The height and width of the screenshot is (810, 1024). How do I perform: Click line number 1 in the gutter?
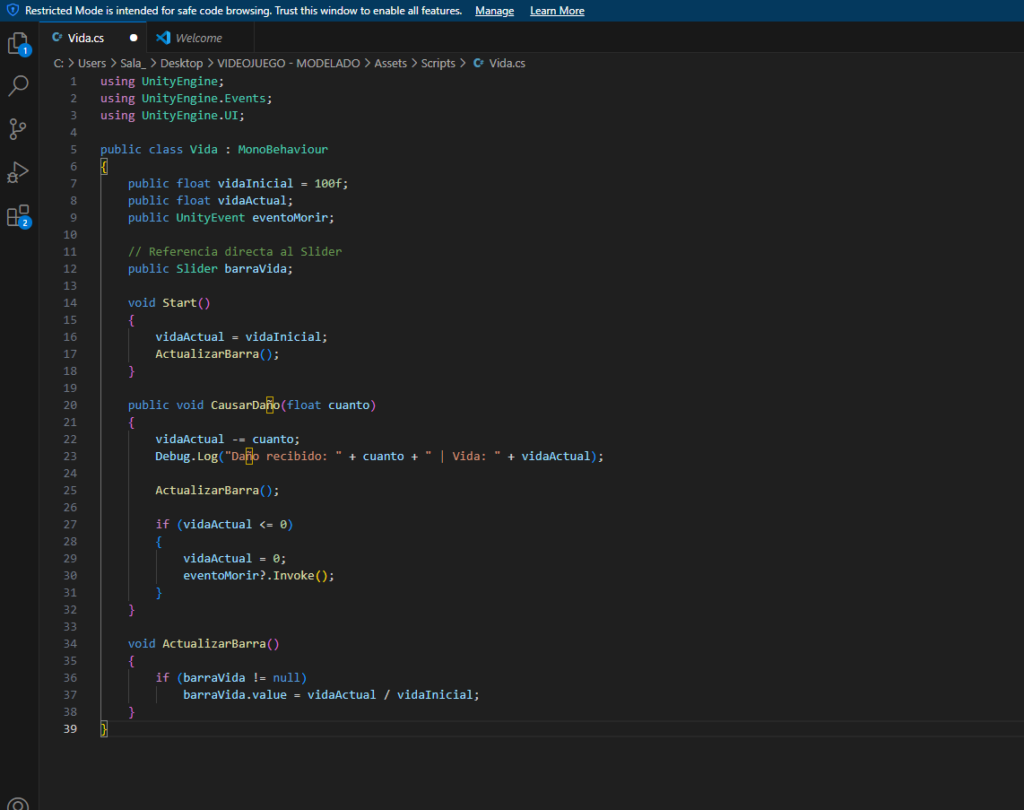[73, 82]
